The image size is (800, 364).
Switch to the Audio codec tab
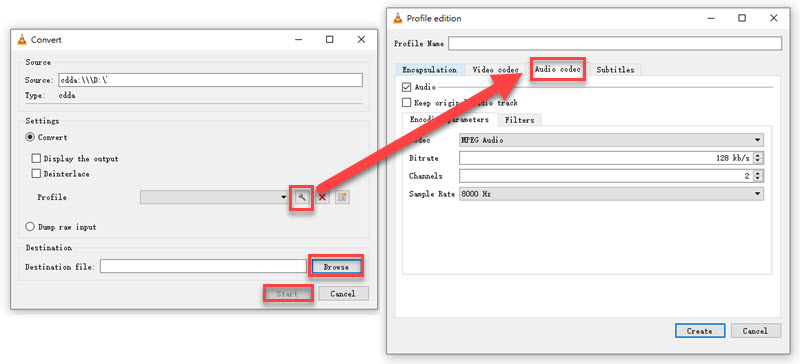tap(558, 69)
